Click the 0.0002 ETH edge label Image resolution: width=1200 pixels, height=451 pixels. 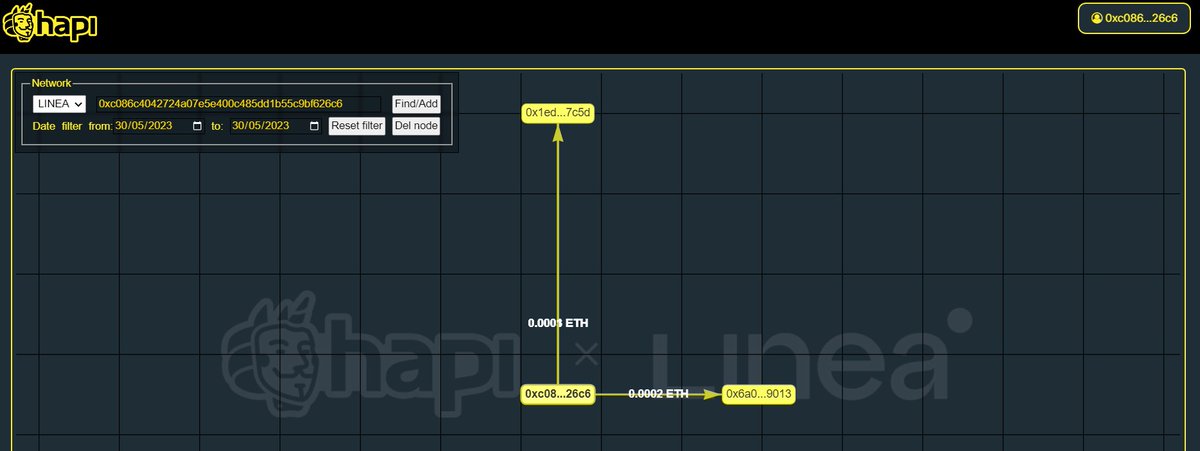coord(658,394)
